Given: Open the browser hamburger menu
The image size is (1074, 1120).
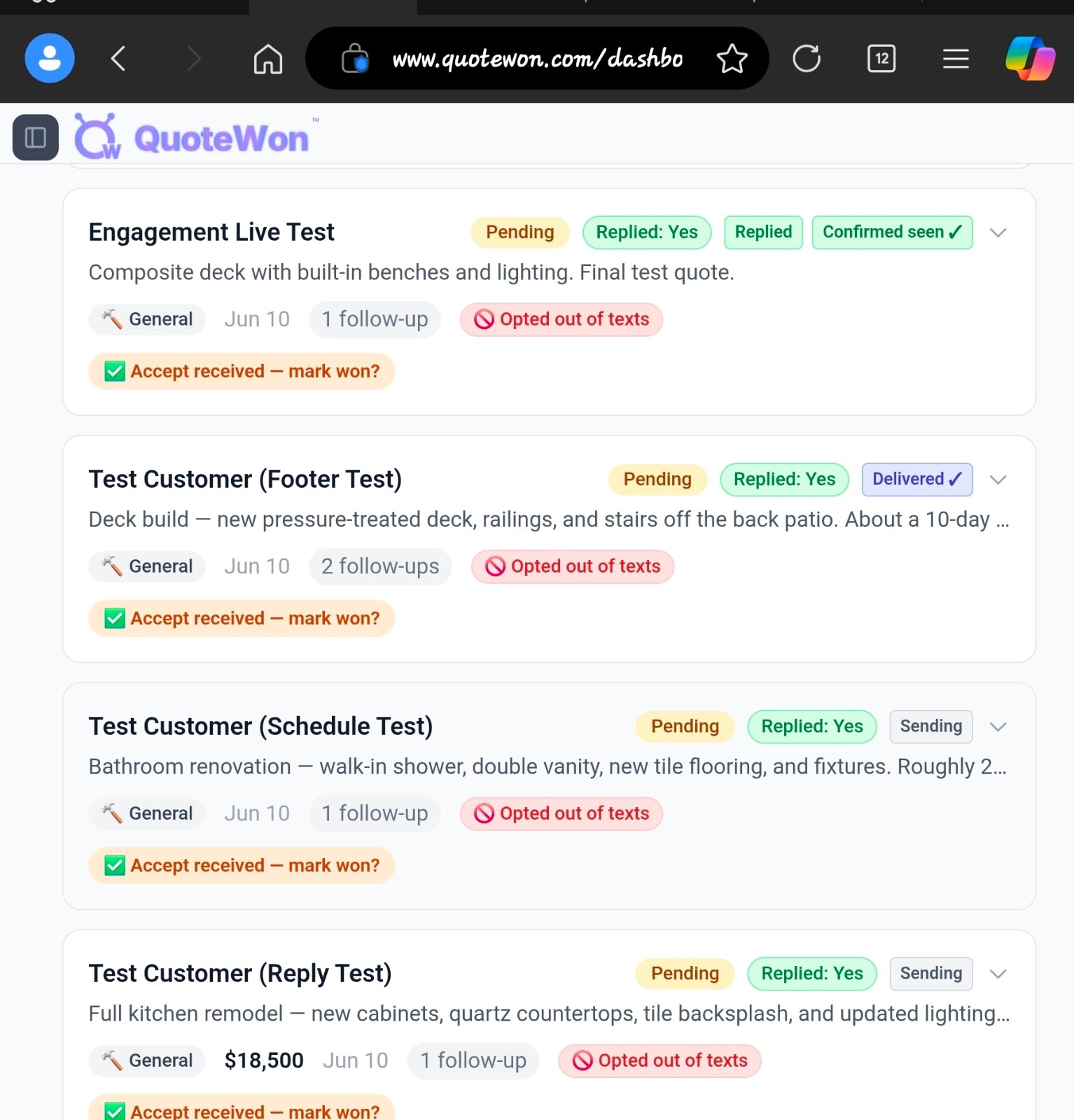Looking at the screenshot, I should (x=956, y=58).
